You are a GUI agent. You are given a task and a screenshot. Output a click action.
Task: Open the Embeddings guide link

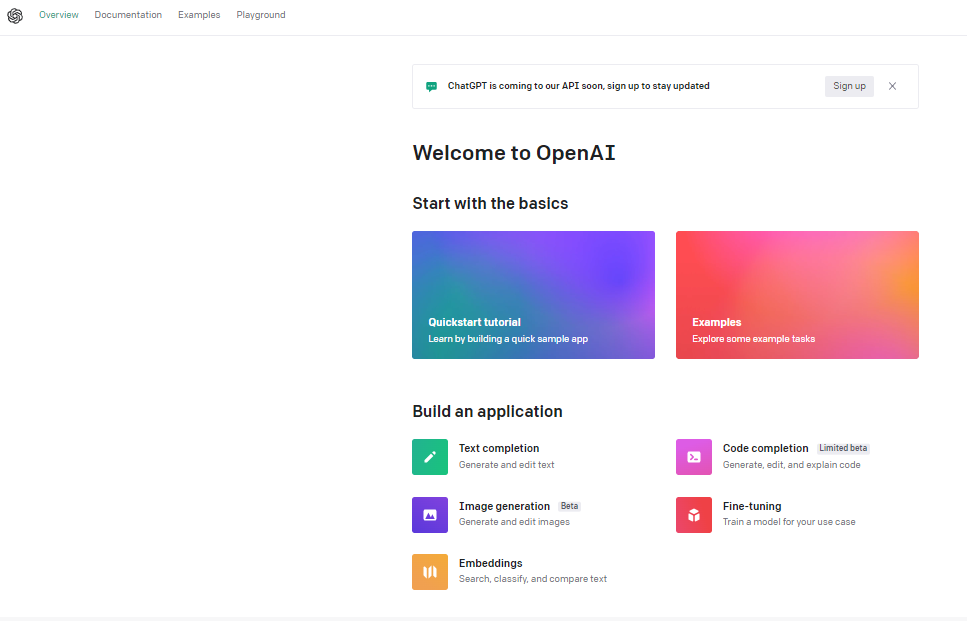tap(490, 563)
